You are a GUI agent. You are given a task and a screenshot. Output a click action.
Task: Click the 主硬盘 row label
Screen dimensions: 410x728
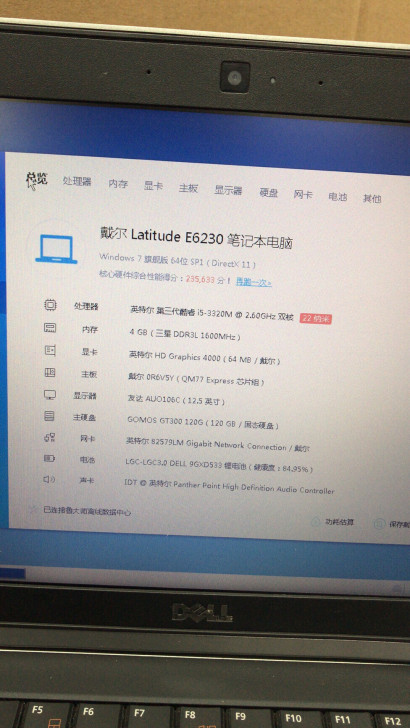(84, 417)
